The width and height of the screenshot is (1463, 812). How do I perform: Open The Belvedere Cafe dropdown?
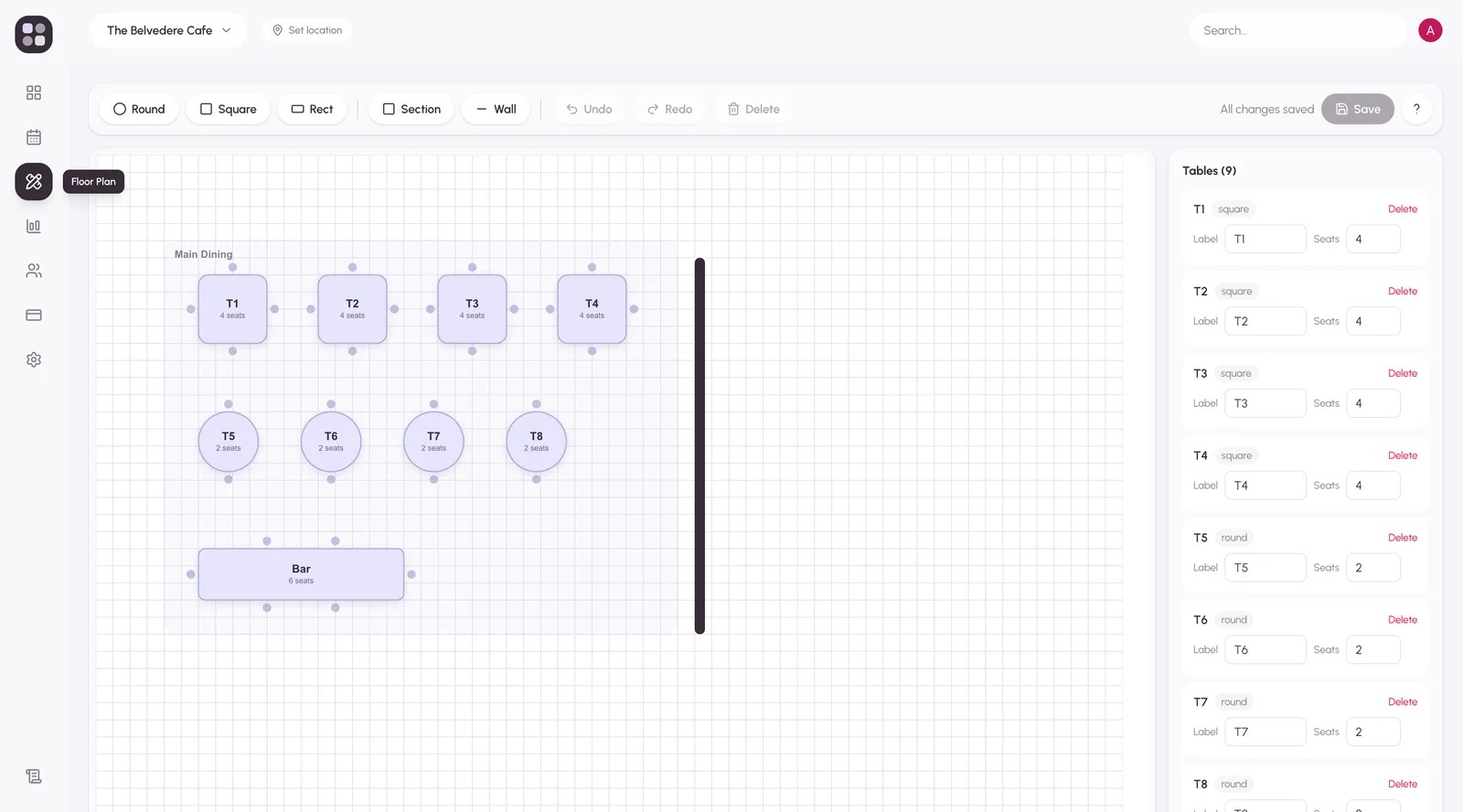point(168,30)
